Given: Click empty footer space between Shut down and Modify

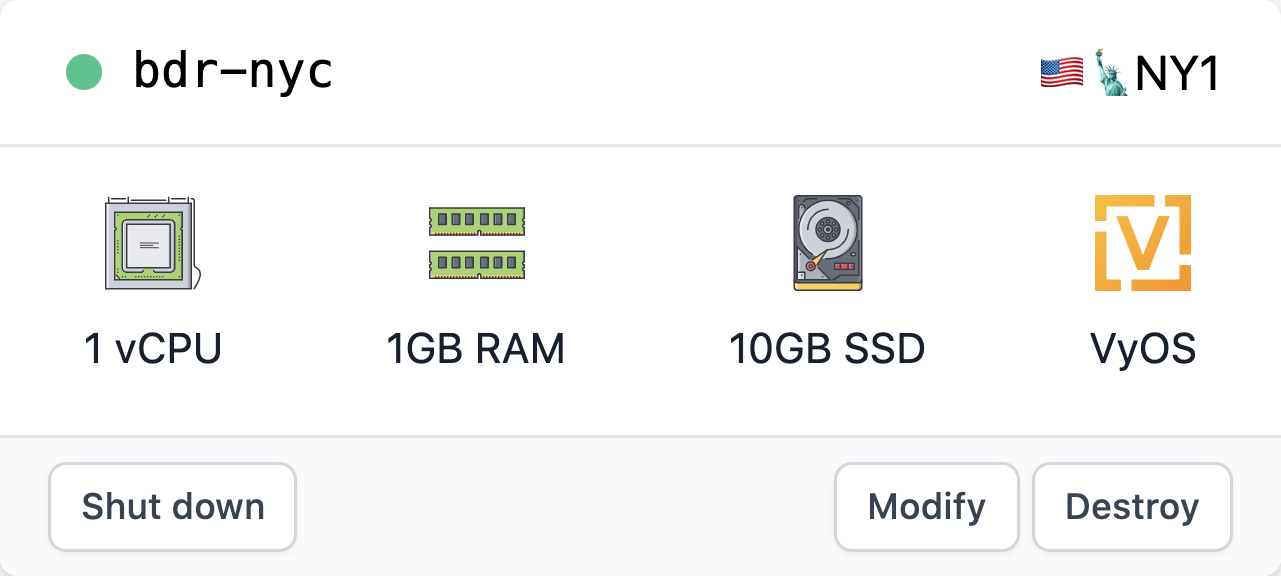Looking at the screenshot, I should [565, 507].
